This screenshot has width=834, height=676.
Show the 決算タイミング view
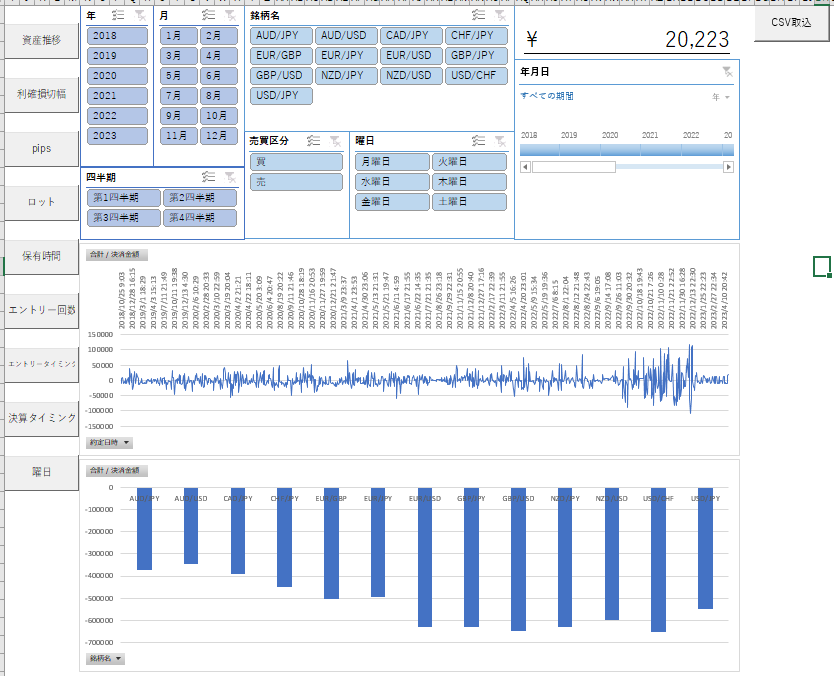click(41, 419)
